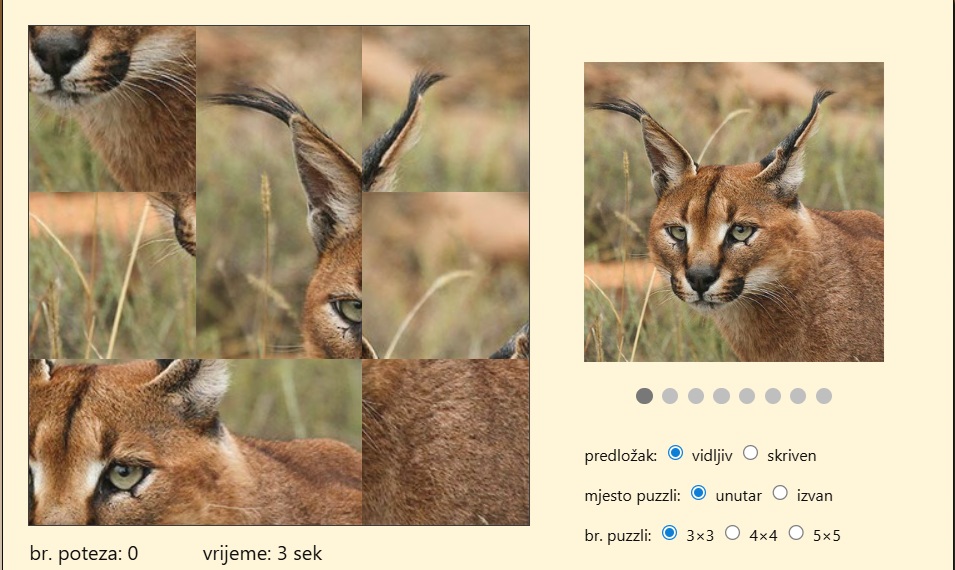Click the bottom-left puzzle piece with cat eye
This screenshot has width=955, height=570.
coord(112,442)
